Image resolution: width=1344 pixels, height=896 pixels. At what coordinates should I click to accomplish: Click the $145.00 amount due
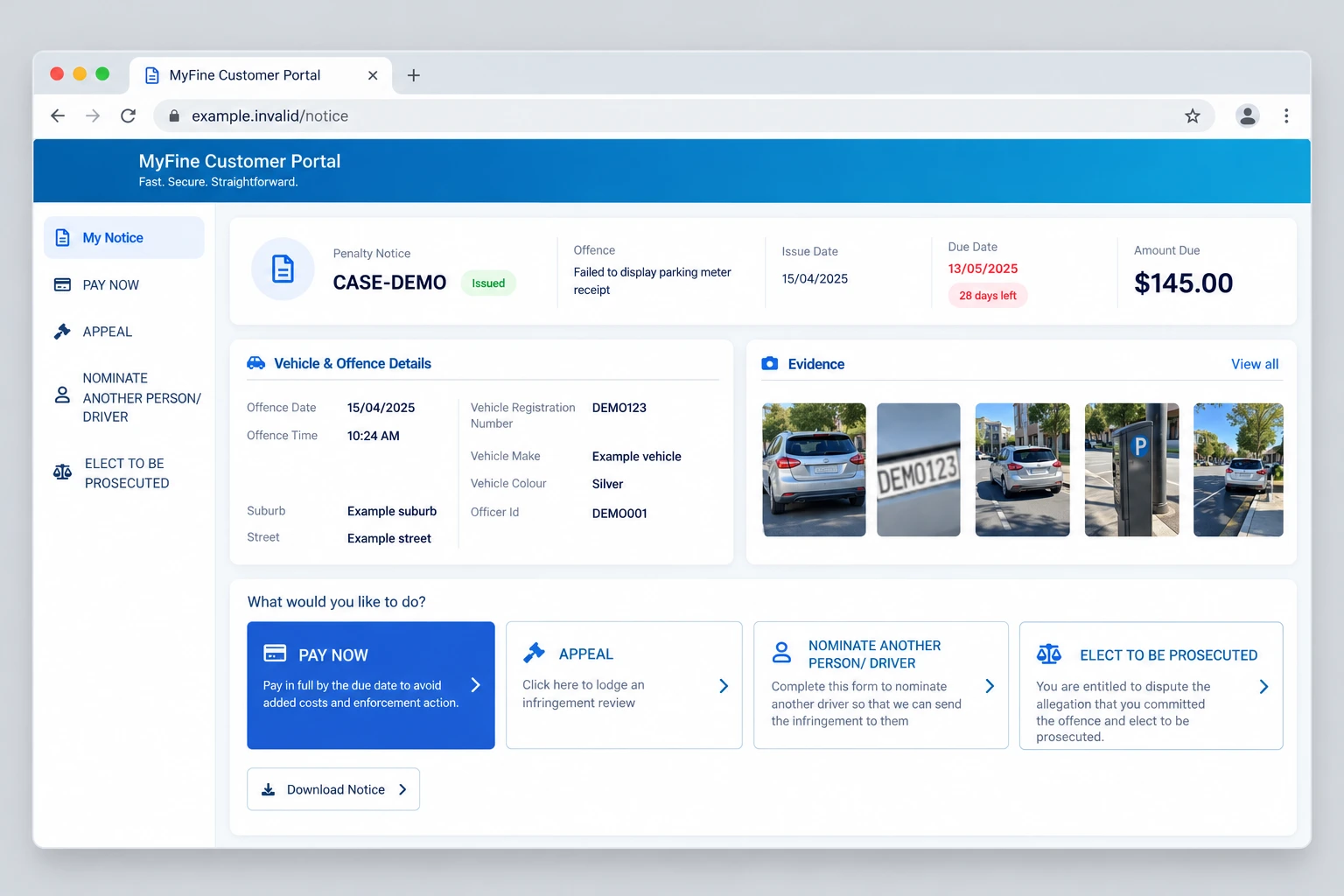(x=1183, y=283)
